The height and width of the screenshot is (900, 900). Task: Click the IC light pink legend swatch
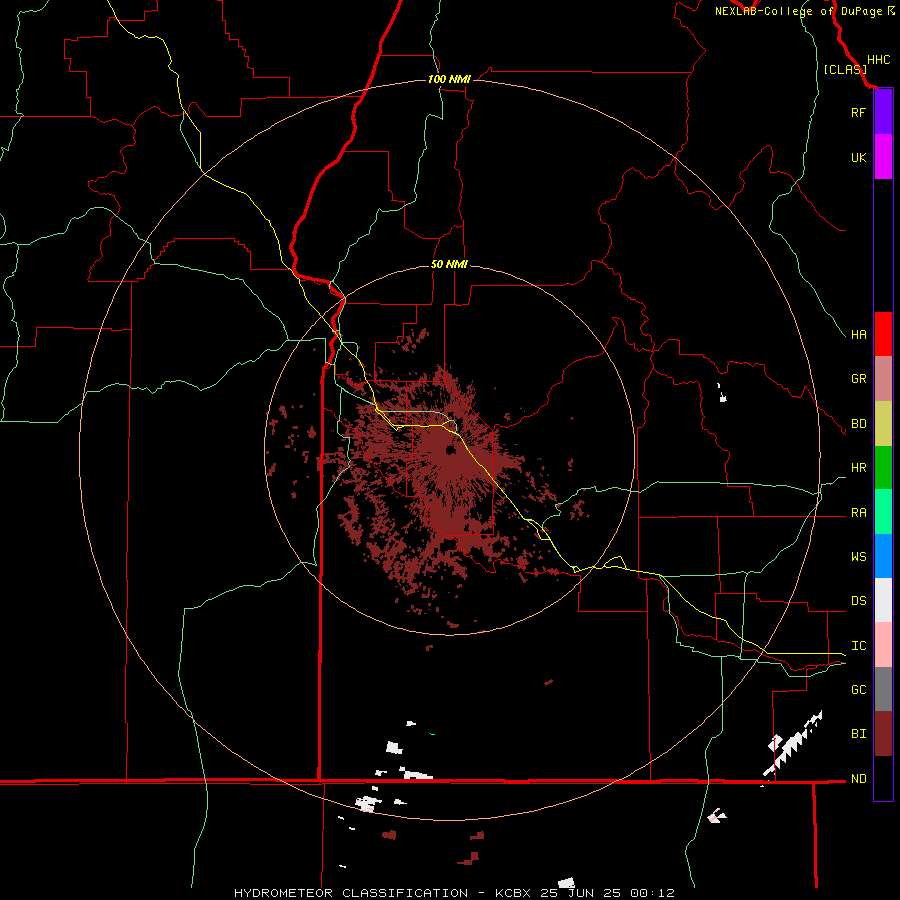pyautogui.click(x=883, y=645)
